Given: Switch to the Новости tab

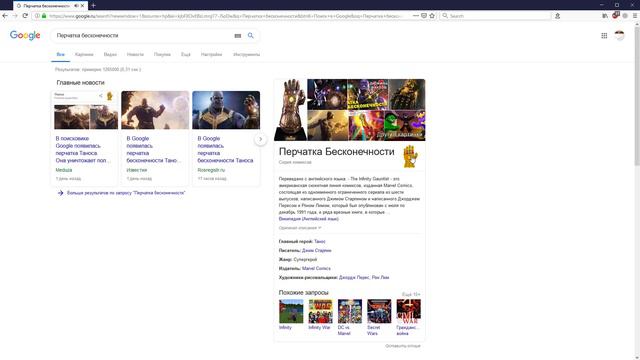Looking at the screenshot, I should (135, 54).
